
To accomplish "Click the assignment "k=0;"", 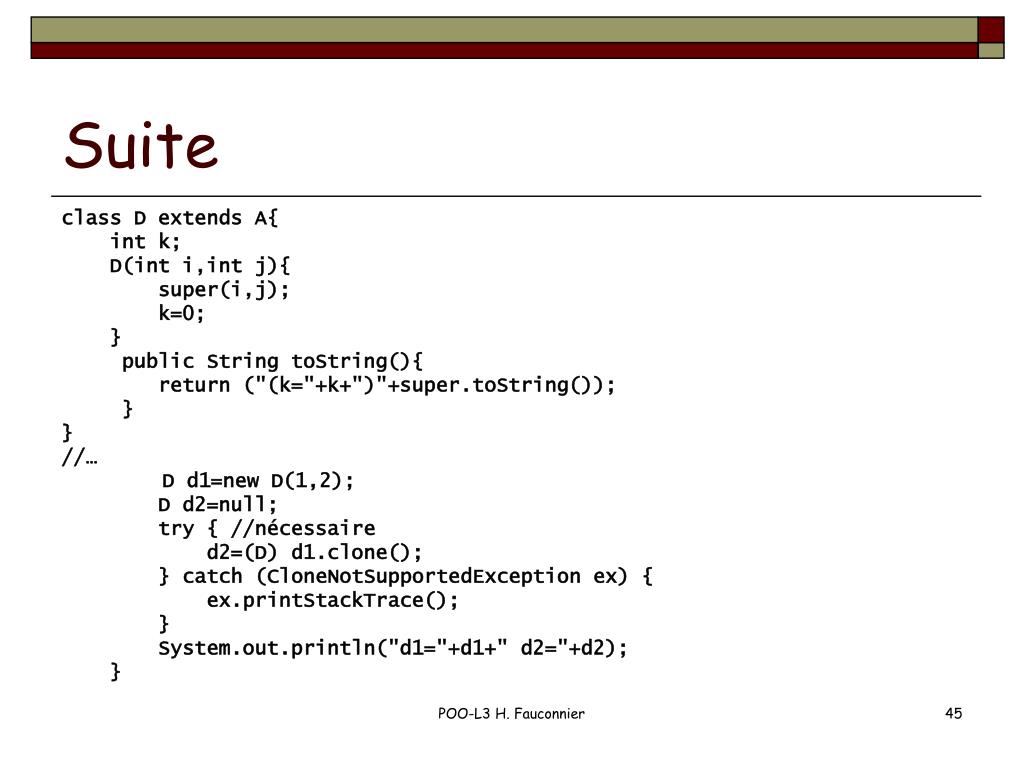I will pyautogui.click(x=181, y=313).
